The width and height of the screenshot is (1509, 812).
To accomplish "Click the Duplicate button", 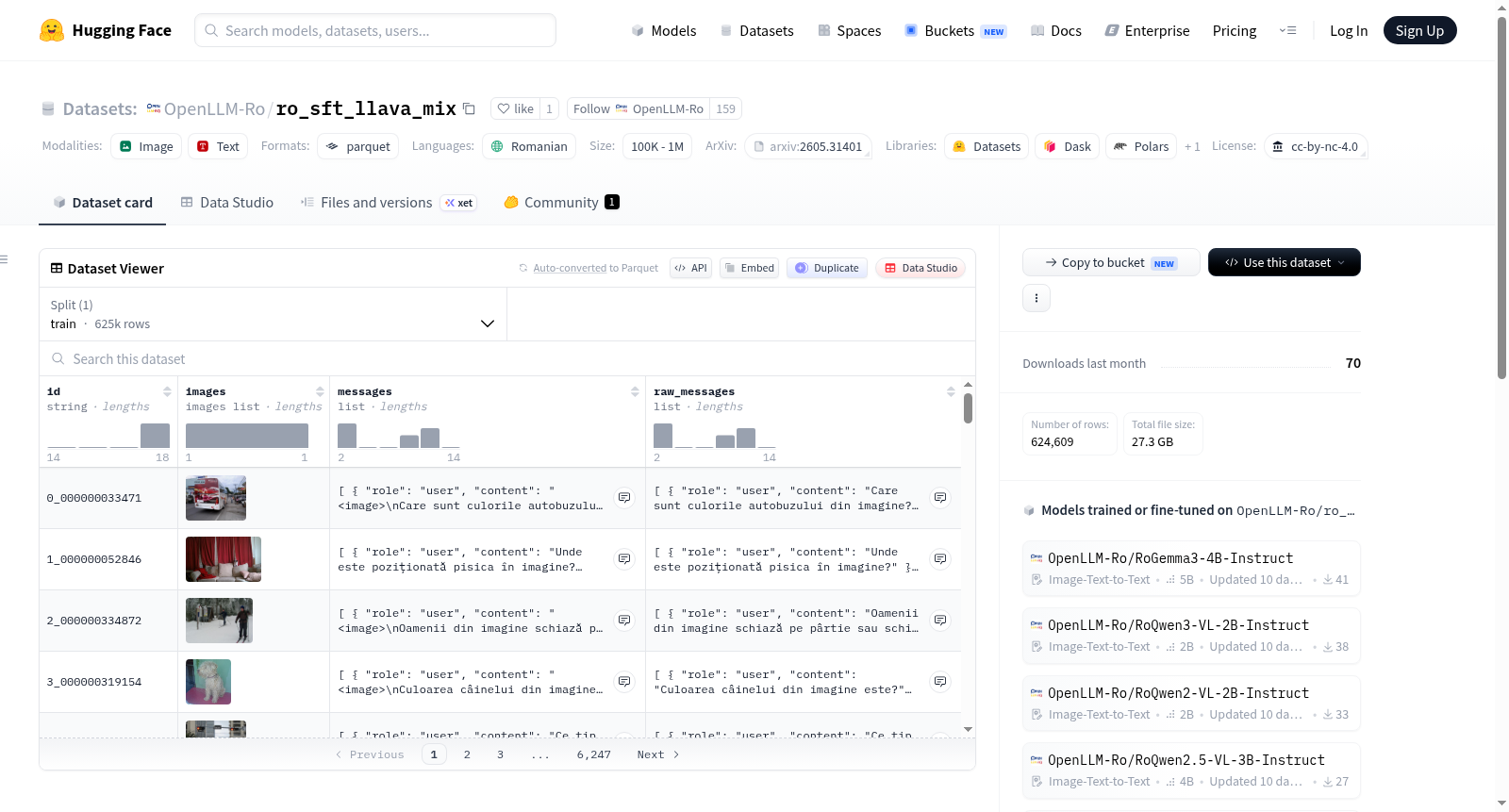I will (x=827, y=268).
